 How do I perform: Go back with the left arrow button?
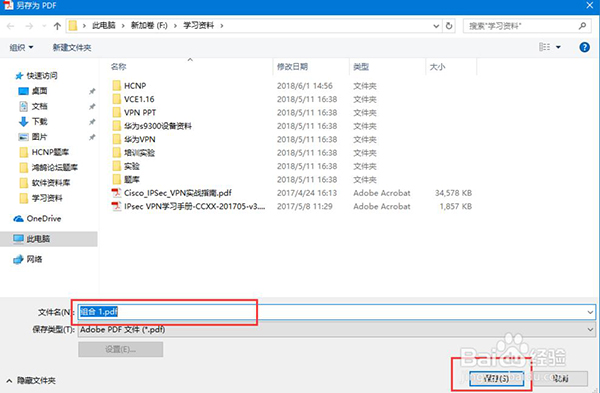point(10,26)
